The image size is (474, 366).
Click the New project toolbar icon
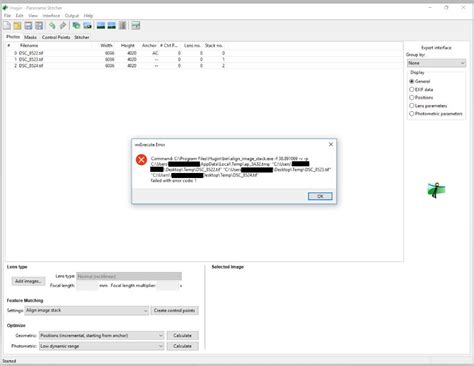coord(7,25)
